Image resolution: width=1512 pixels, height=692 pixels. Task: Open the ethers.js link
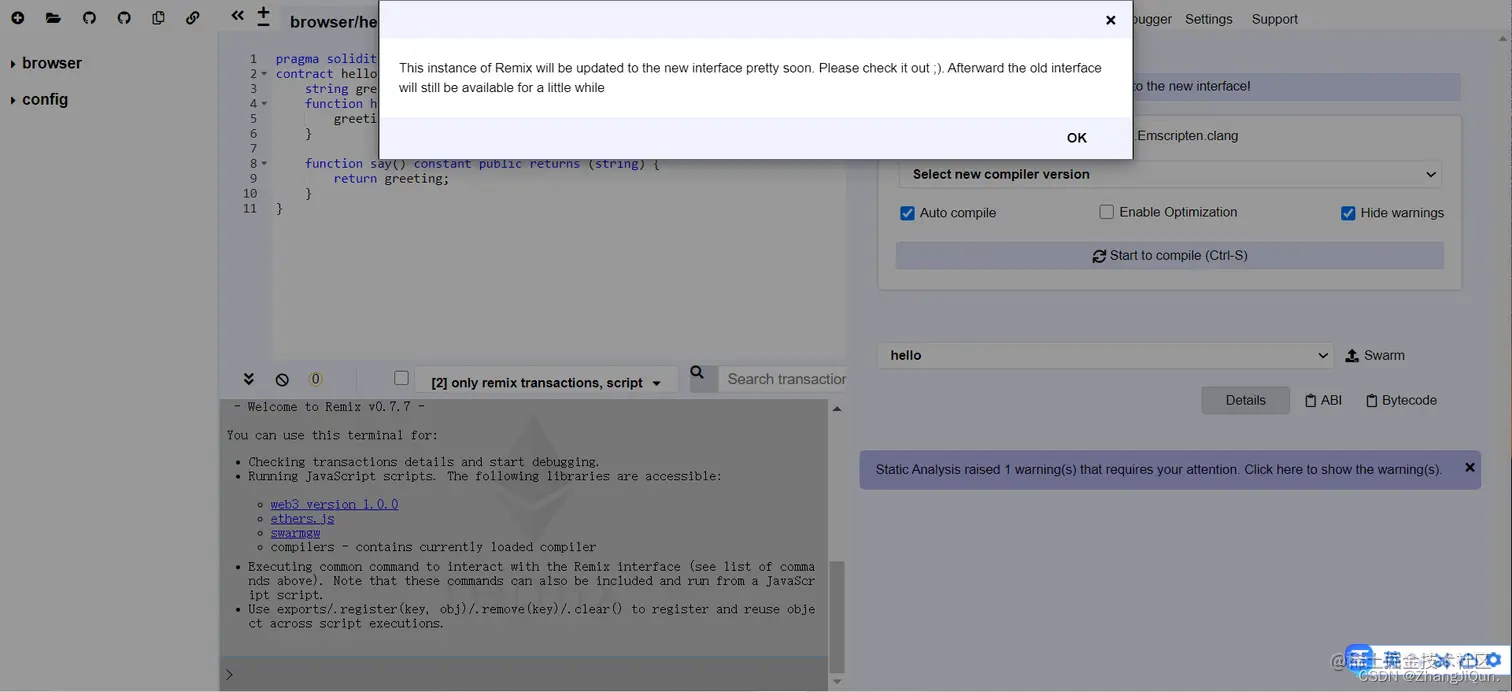point(302,519)
